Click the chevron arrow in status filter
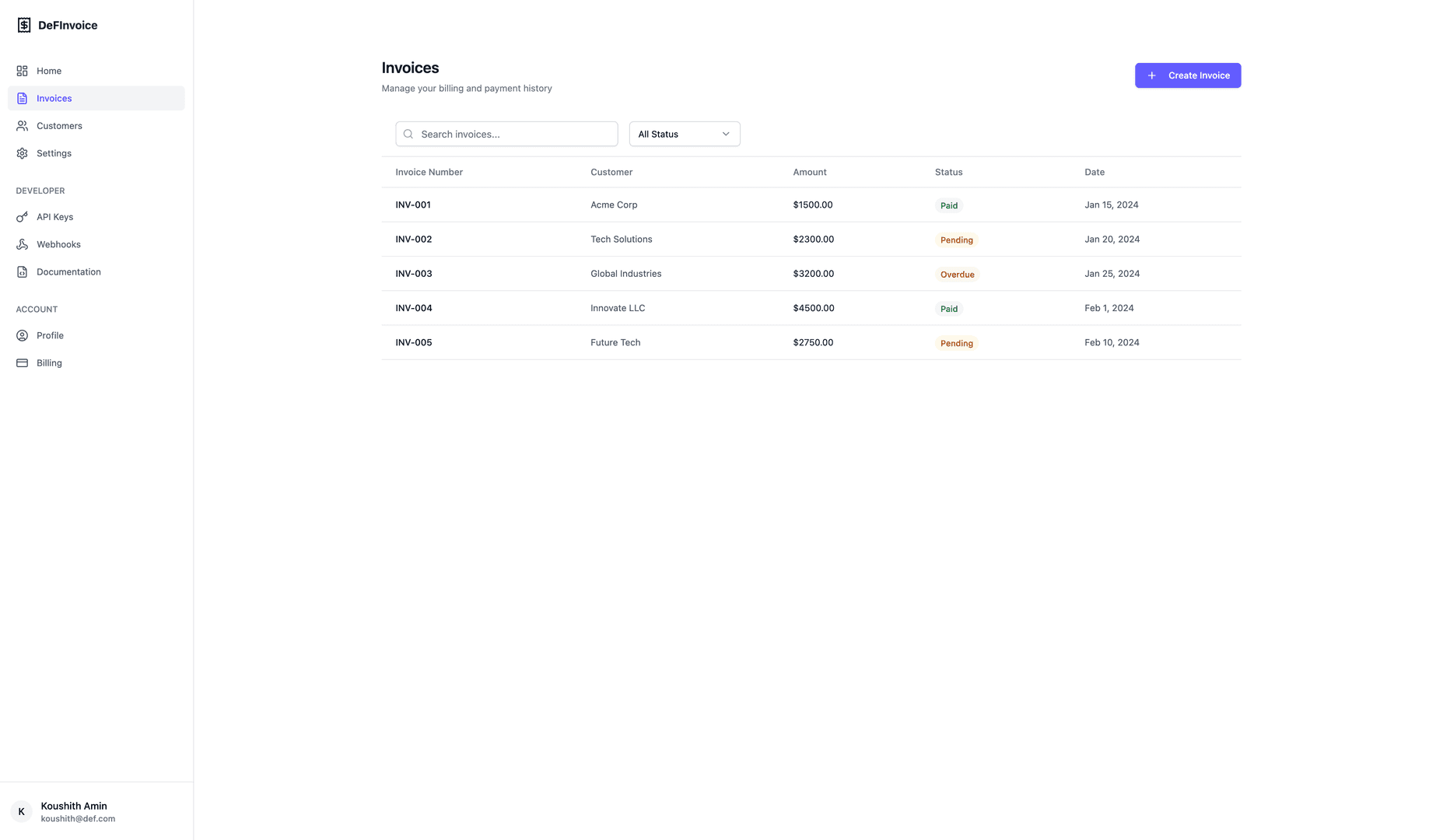Viewport: 1429px width, 840px height. (726, 134)
